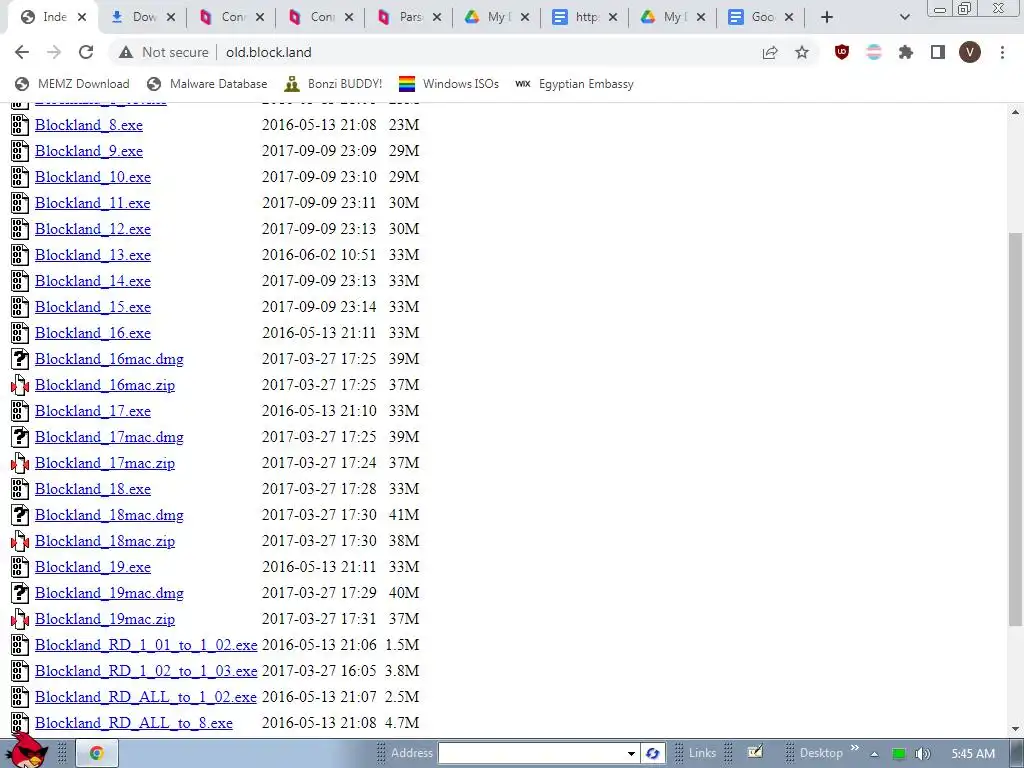Download Blockland_14.exe

(x=93, y=281)
